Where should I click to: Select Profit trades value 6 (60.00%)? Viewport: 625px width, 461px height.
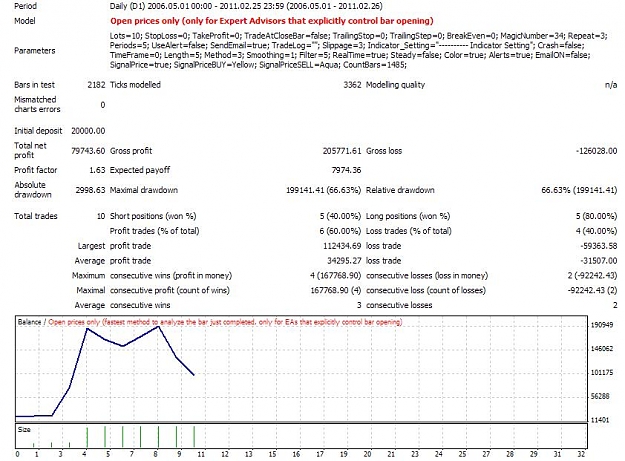point(340,231)
